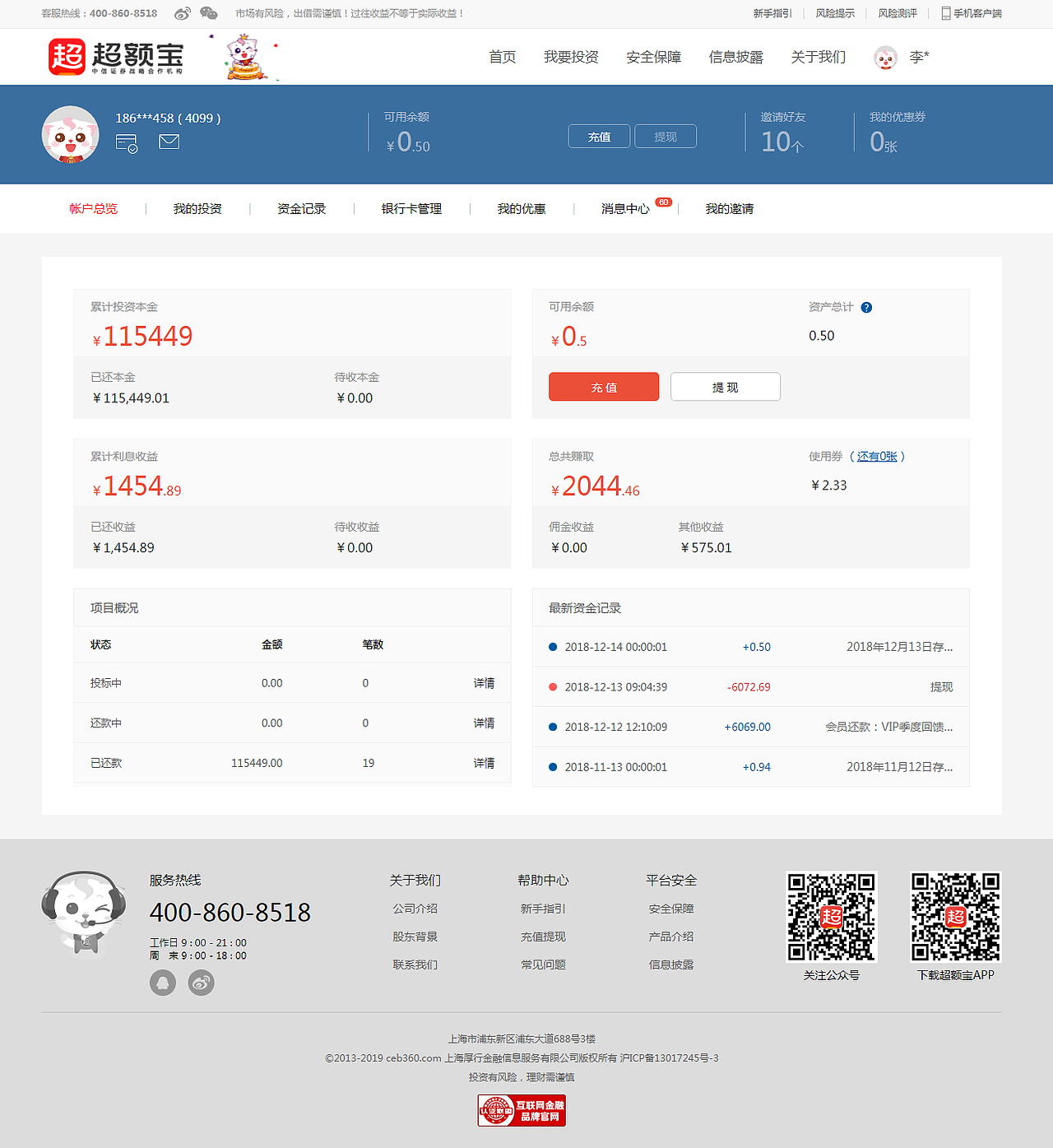Click the message count badge 60

coord(664,202)
